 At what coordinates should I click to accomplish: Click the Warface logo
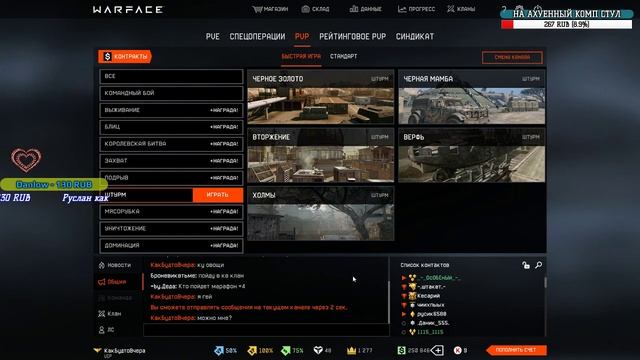(x=128, y=9)
